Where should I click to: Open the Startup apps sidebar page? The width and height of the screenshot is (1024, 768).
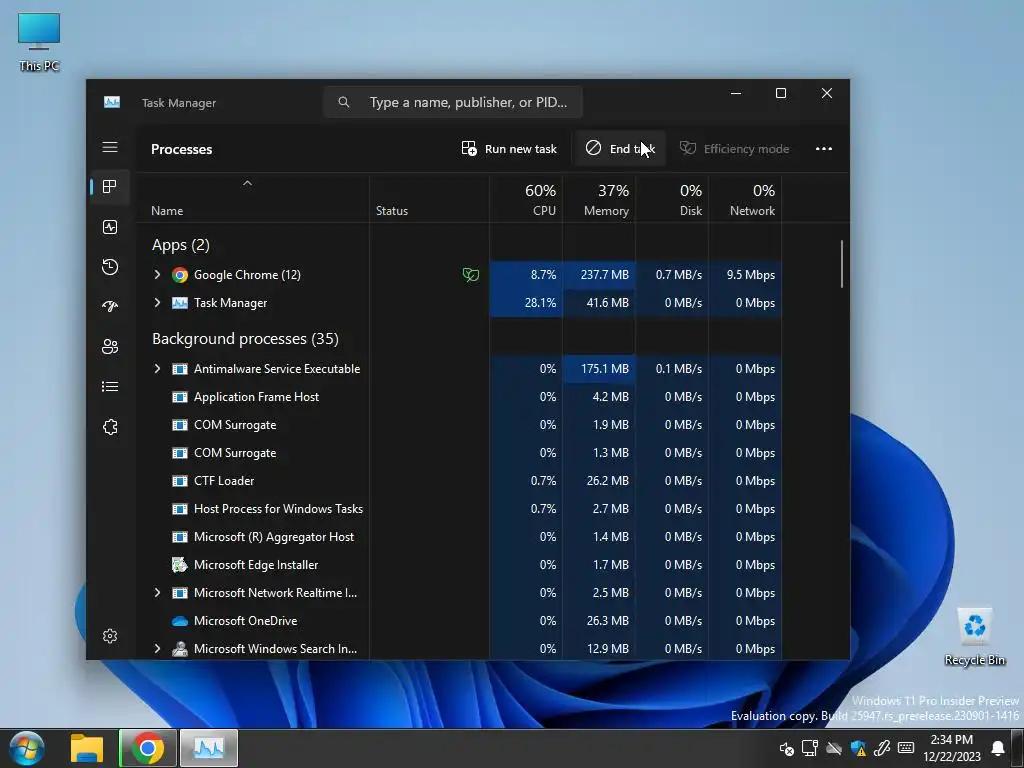point(110,306)
